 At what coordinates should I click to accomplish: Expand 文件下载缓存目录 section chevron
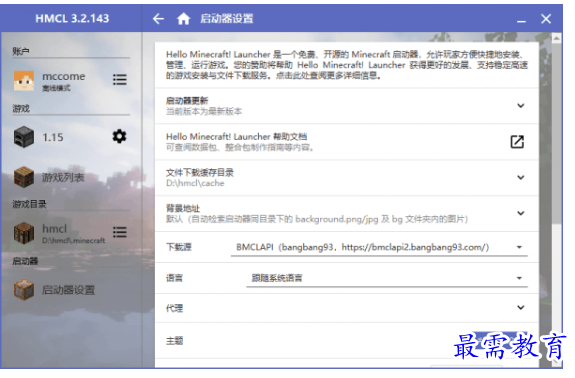click(x=521, y=177)
